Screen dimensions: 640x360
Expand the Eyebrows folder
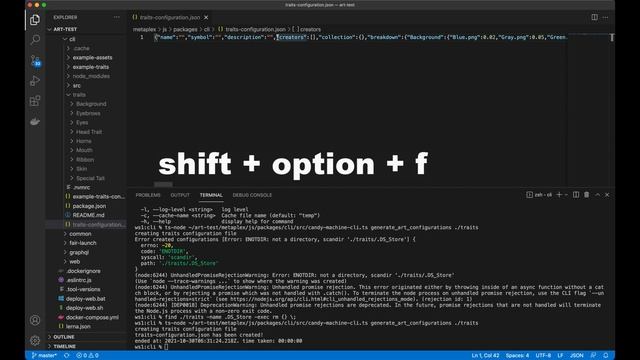pyautogui.click(x=86, y=113)
